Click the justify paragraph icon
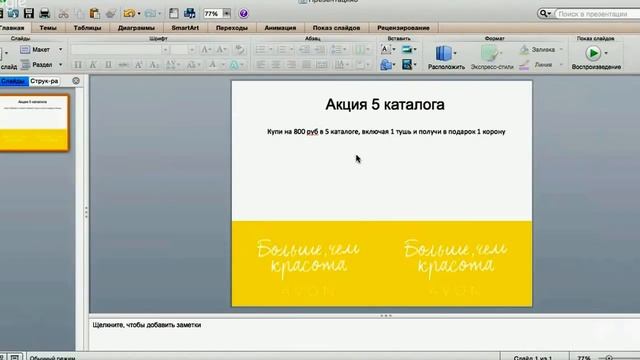The image size is (640, 360). pyautogui.click(x=307, y=65)
